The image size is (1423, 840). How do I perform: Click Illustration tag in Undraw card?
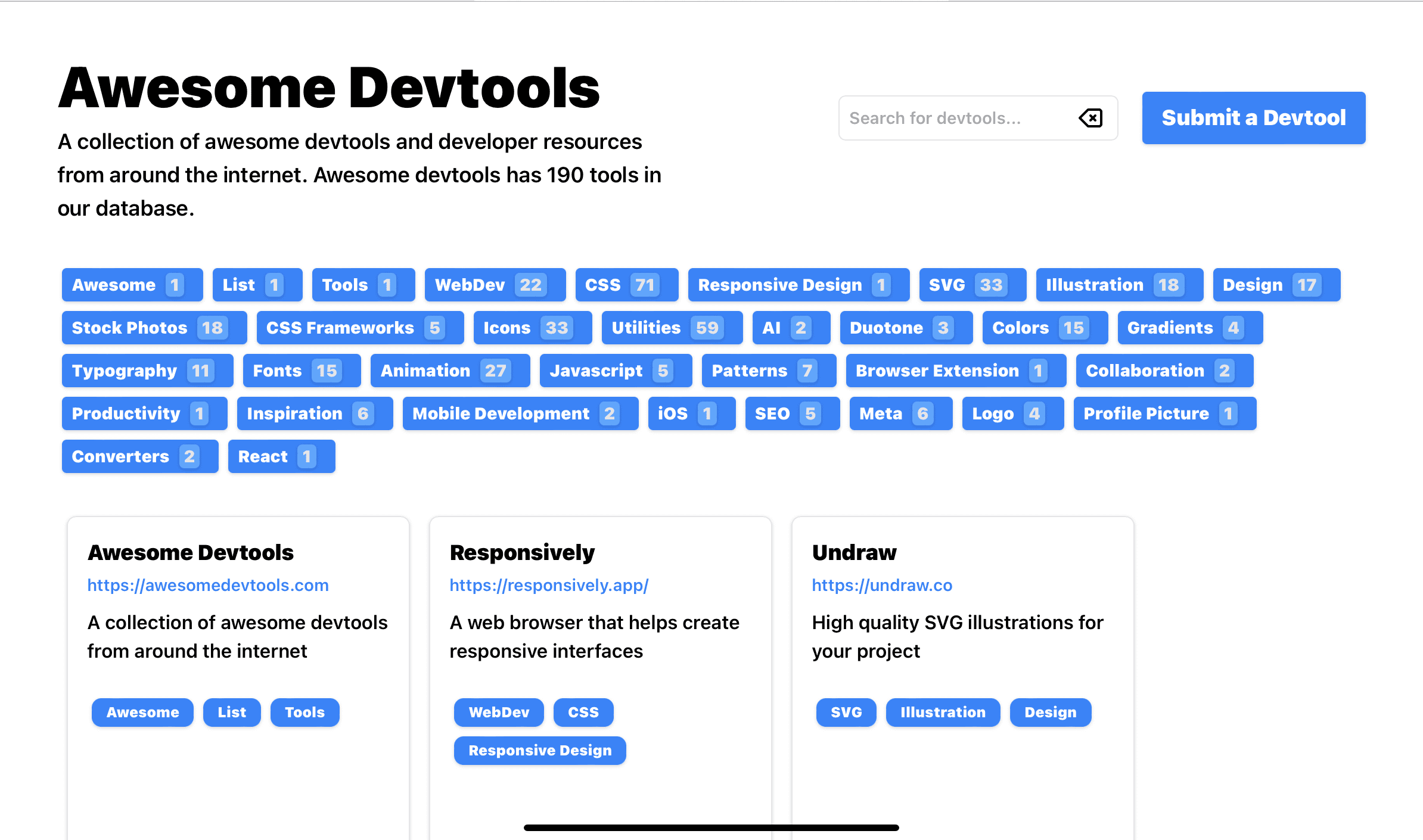(943, 713)
